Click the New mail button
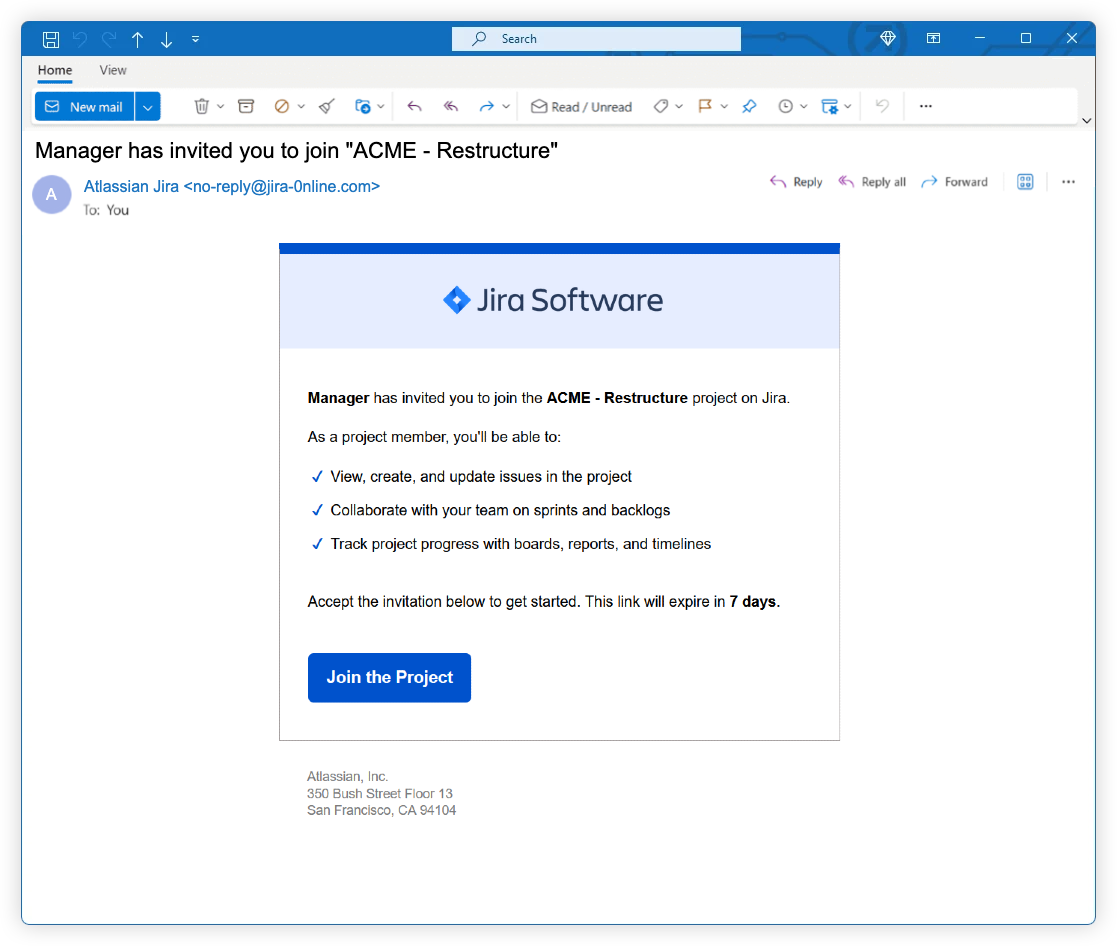This screenshot has width=1117, height=946. [84, 107]
